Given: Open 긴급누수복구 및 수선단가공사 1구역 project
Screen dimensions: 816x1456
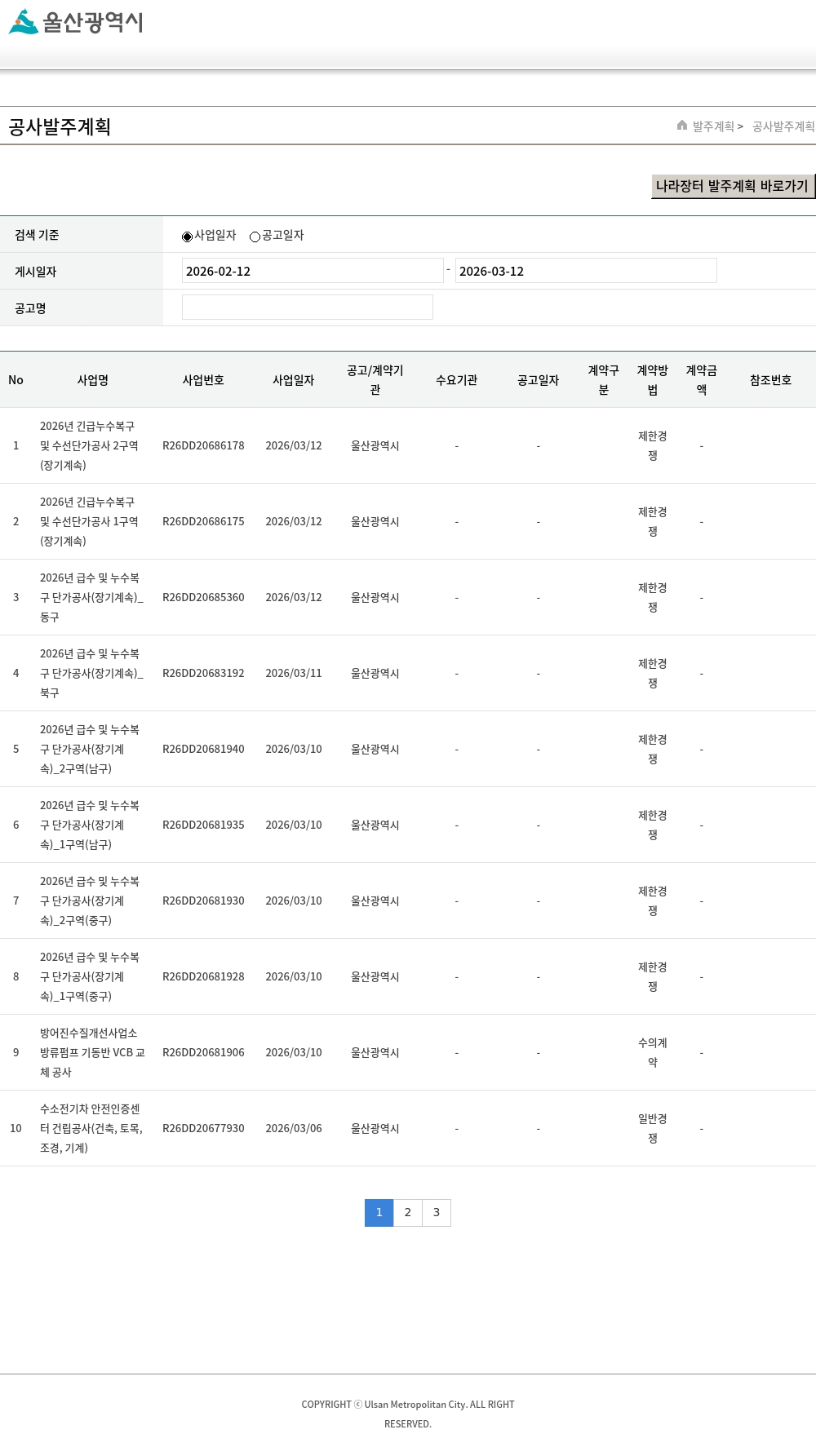Looking at the screenshot, I should (90, 521).
